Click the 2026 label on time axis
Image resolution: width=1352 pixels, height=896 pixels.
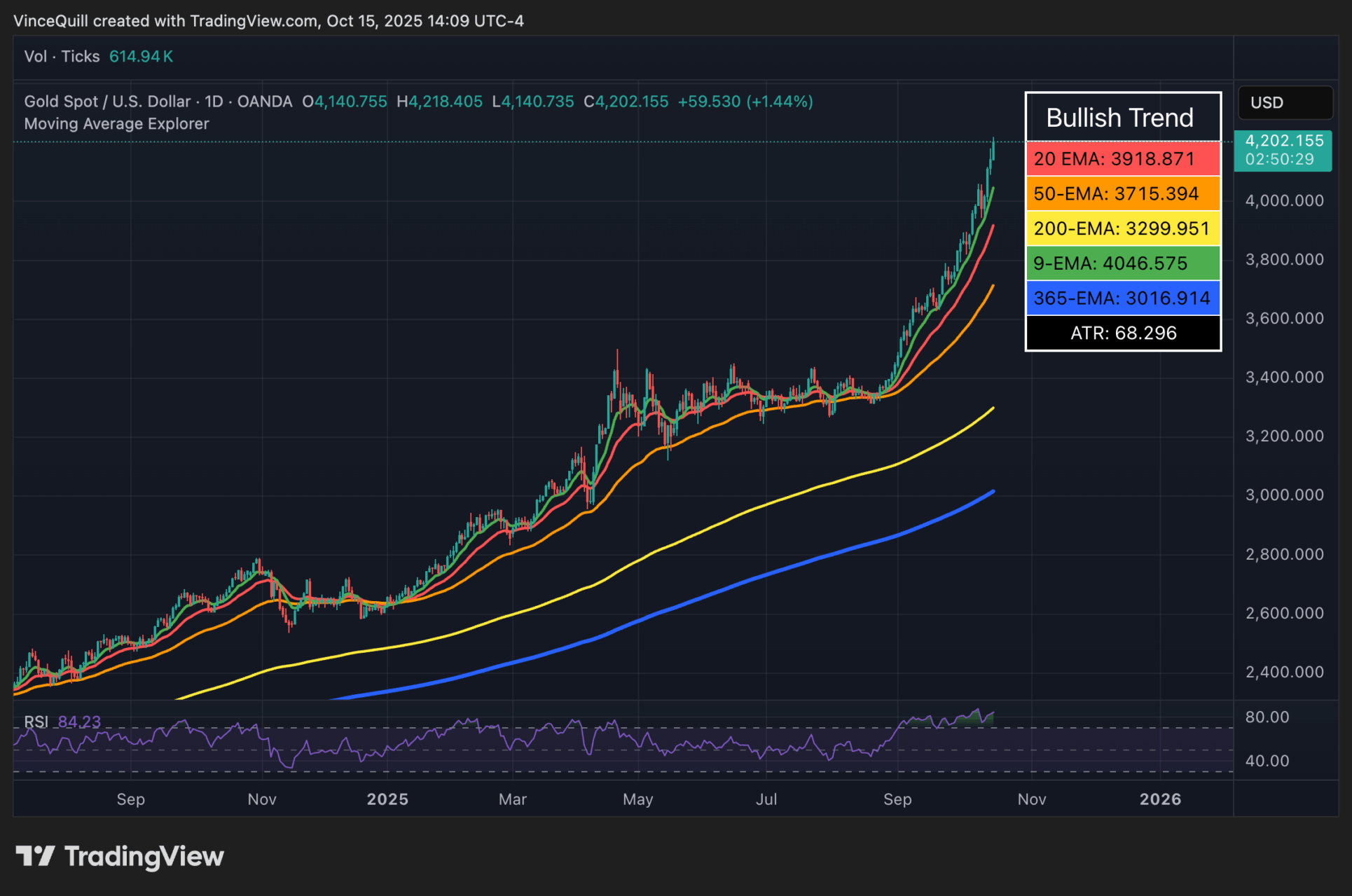click(1160, 799)
